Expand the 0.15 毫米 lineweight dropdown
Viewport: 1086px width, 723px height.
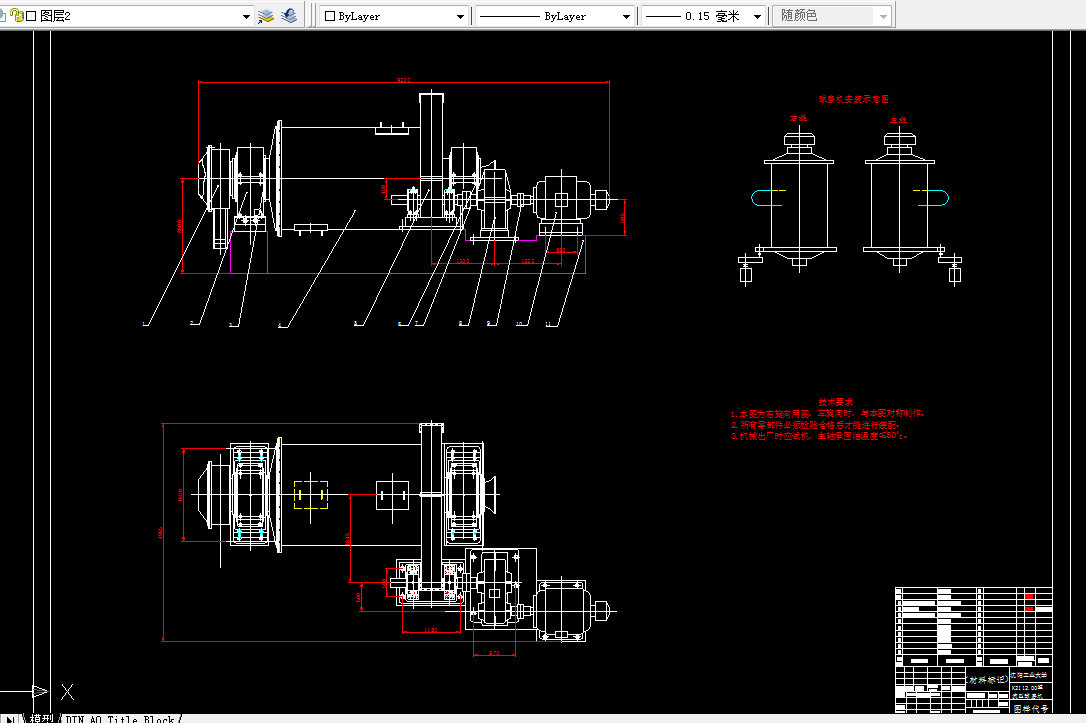757,17
